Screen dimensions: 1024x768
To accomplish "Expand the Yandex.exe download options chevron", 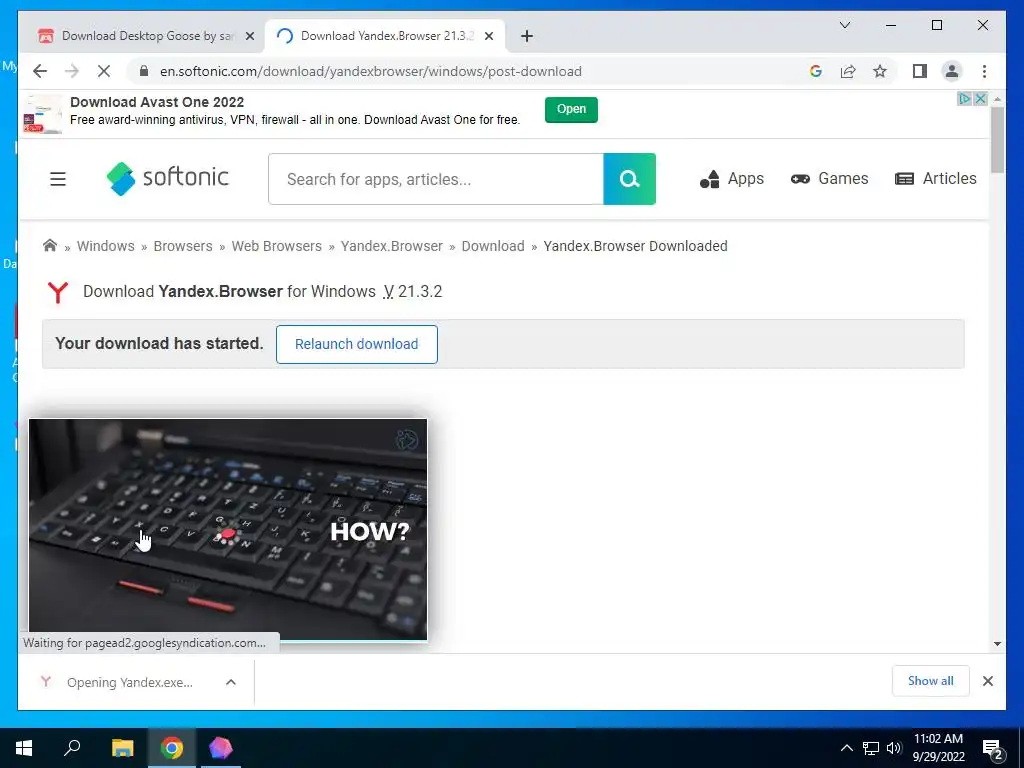I will 231,682.
